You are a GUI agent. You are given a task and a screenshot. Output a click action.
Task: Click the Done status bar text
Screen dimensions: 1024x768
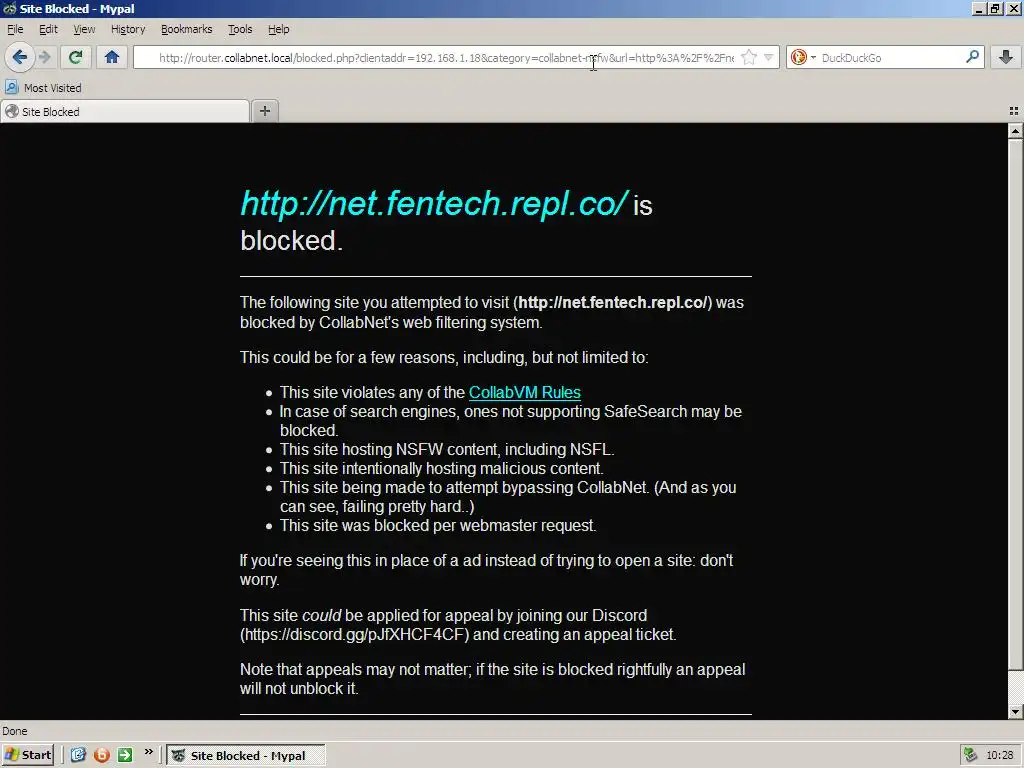[x=15, y=731]
